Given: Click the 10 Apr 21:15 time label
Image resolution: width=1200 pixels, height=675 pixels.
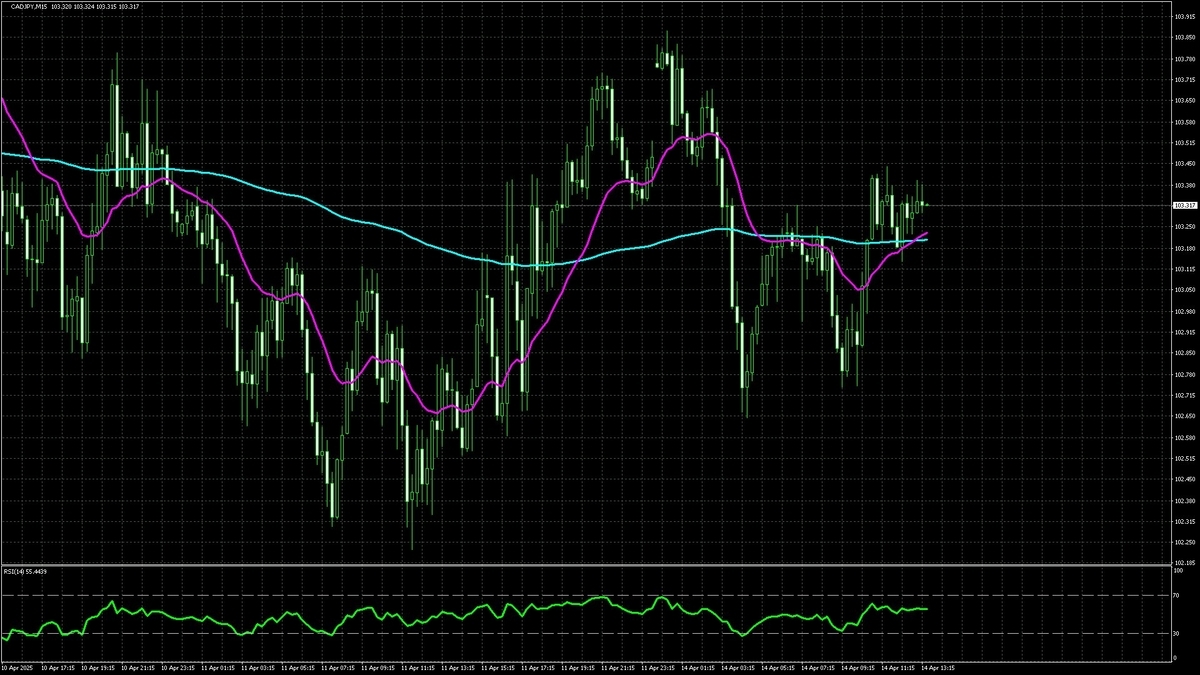Looking at the screenshot, I should coord(140,666).
